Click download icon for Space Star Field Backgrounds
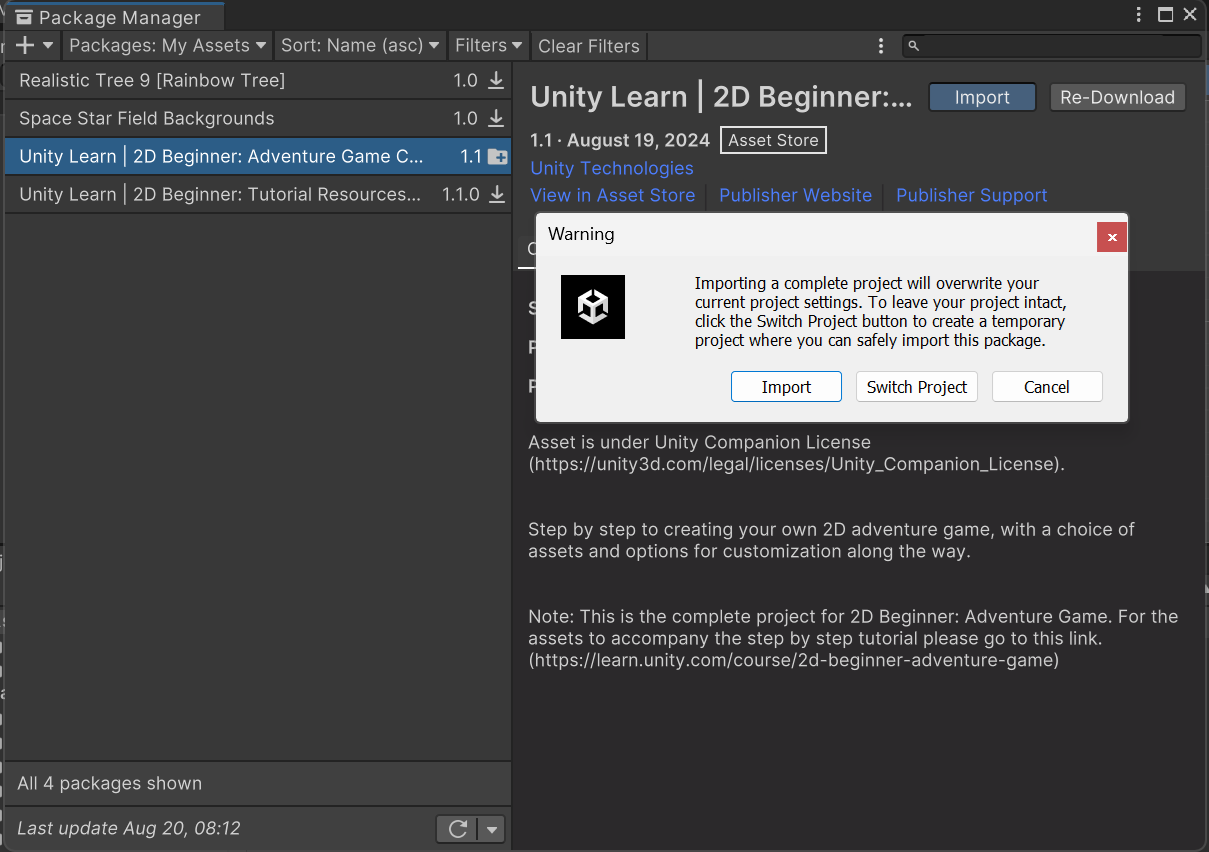 click(x=496, y=119)
